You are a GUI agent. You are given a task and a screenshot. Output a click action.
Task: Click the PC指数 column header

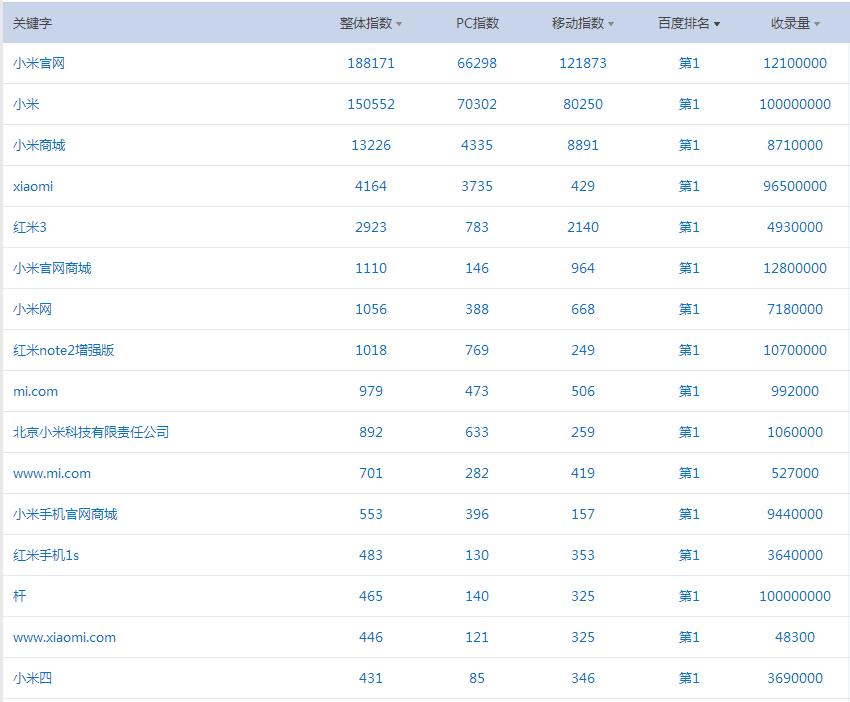point(477,23)
